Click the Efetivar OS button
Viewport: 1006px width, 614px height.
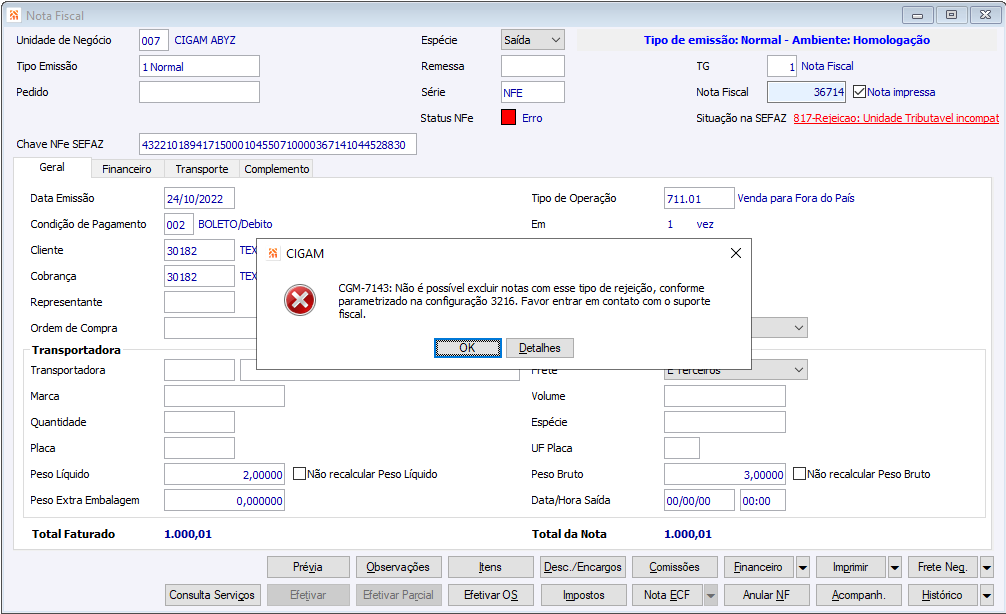click(x=491, y=595)
